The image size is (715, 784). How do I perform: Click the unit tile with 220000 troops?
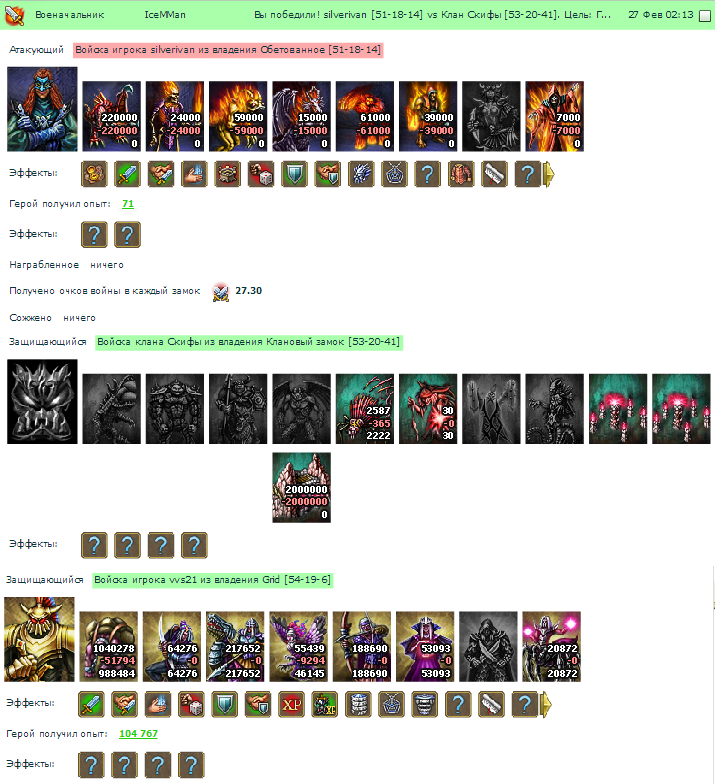pyautogui.click(x=112, y=116)
